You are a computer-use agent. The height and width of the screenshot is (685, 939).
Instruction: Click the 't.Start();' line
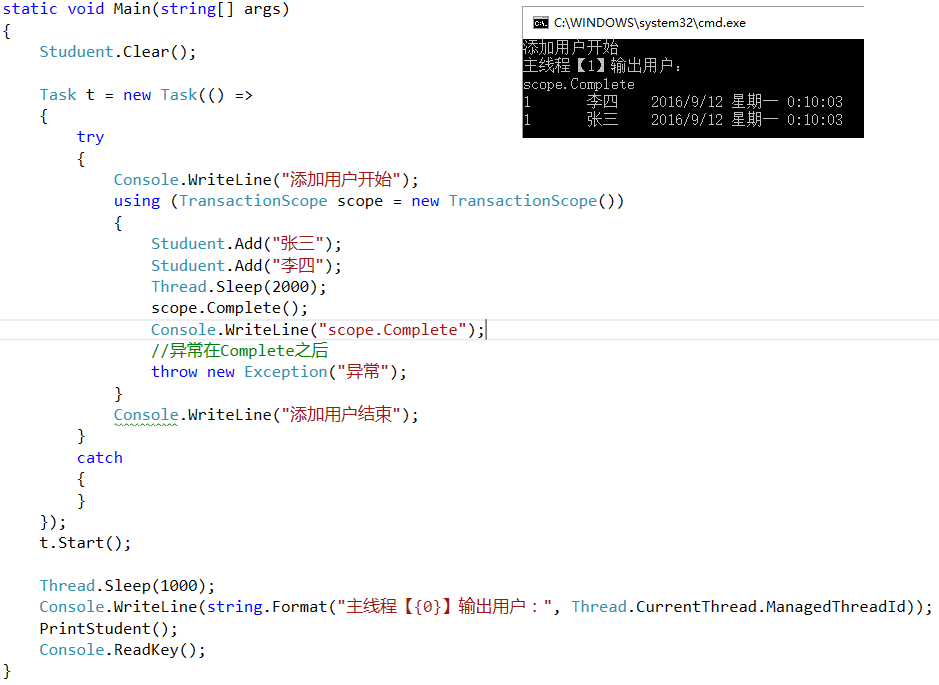coord(85,543)
